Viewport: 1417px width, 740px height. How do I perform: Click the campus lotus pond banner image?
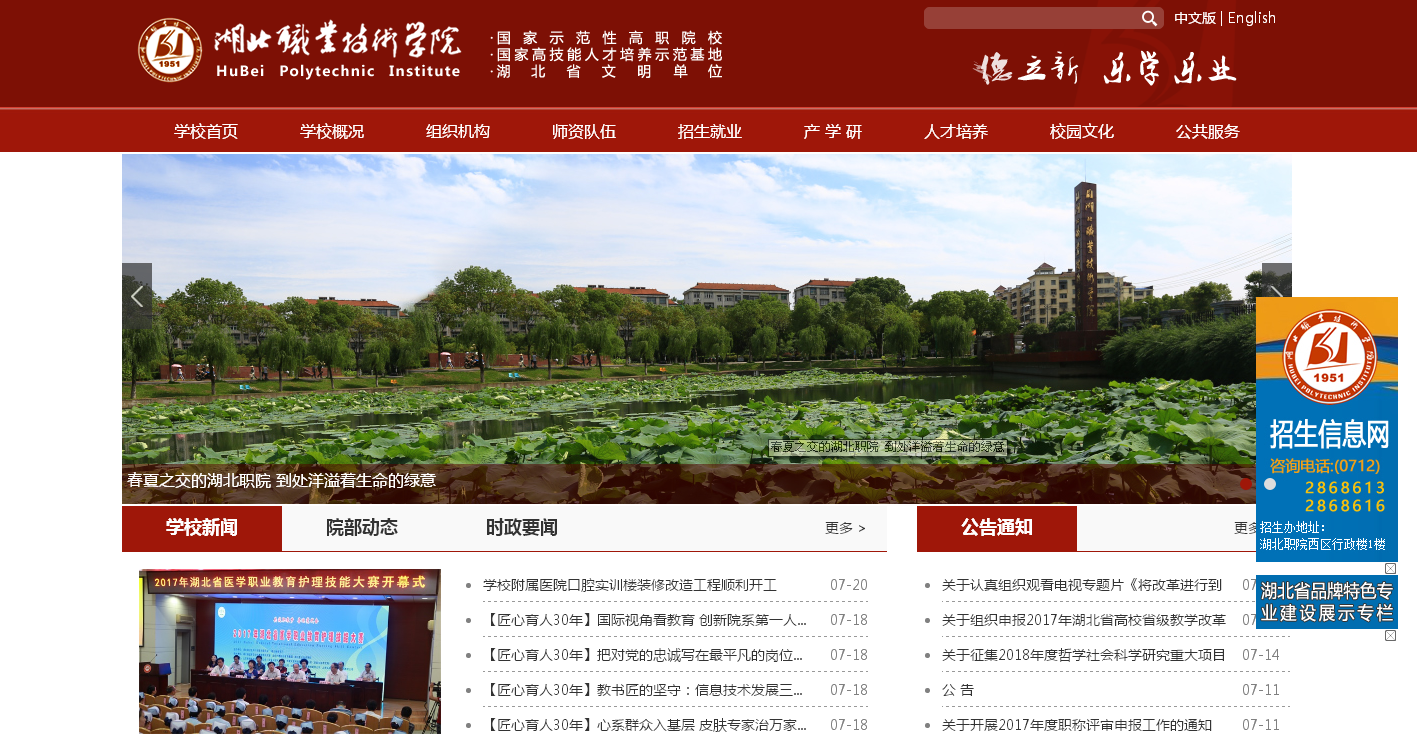point(707,328)
